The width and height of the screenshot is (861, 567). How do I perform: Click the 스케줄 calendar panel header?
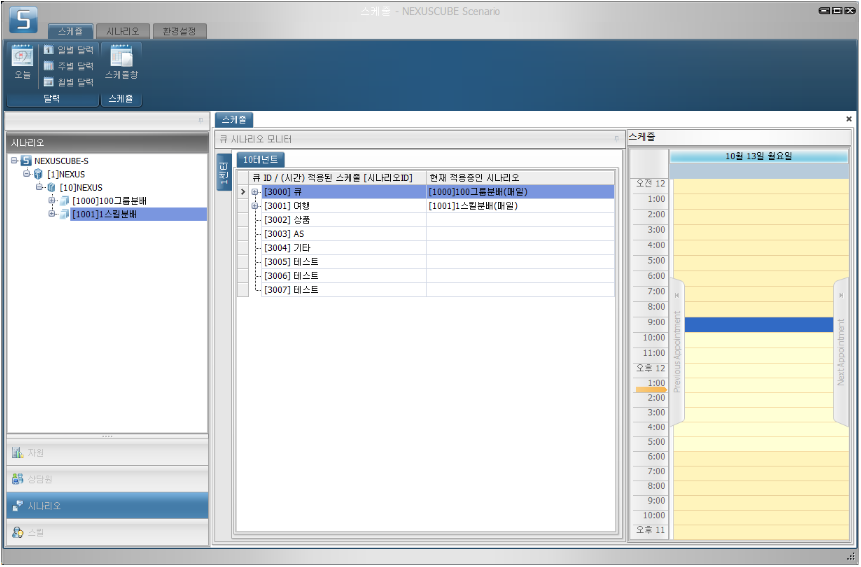739,137
